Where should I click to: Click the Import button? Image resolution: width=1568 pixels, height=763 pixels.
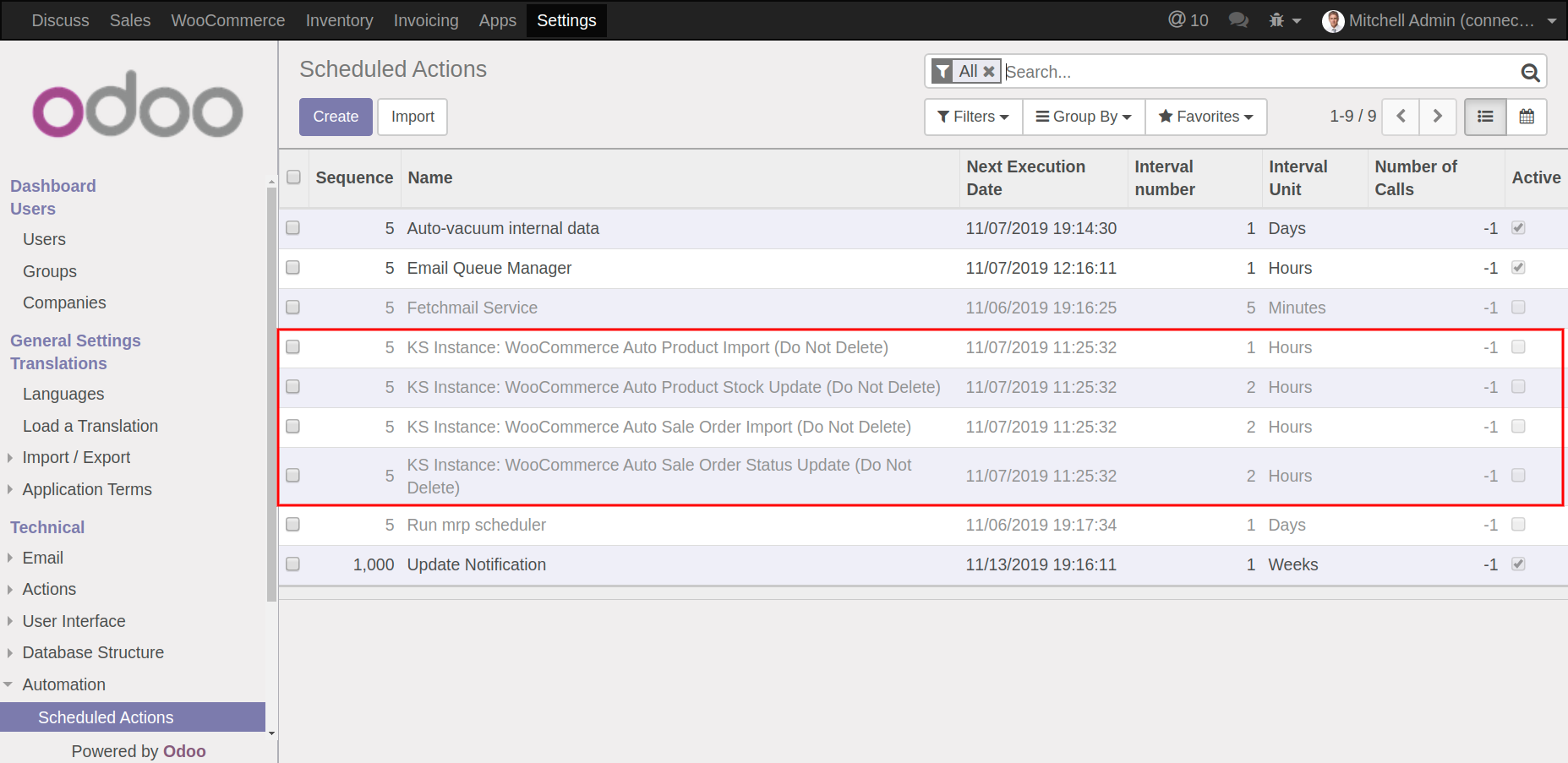[412, 117]
